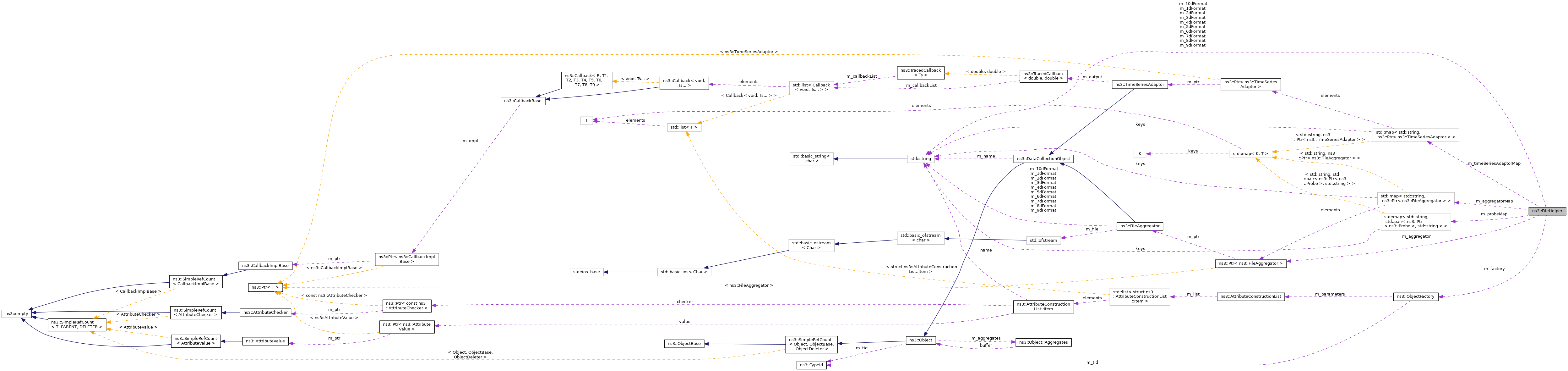Select ns3::SimpleRefCount< AttributeValue > node

click(195, 341)
